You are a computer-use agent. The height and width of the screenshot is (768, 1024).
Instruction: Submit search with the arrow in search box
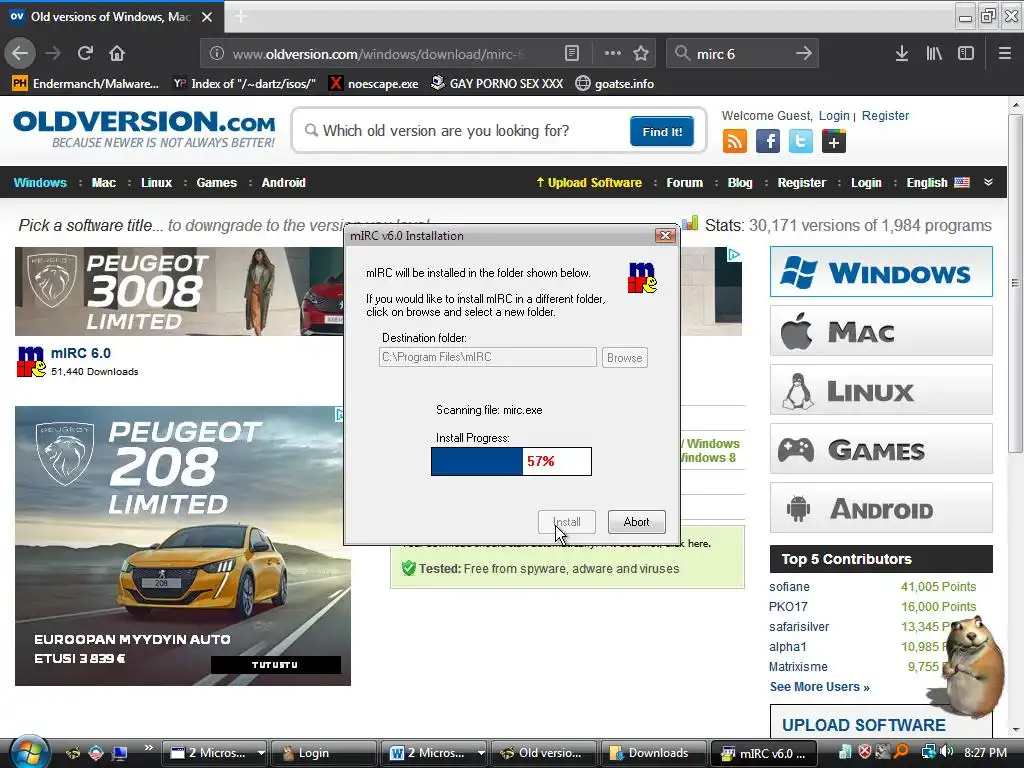click(803, 54)
